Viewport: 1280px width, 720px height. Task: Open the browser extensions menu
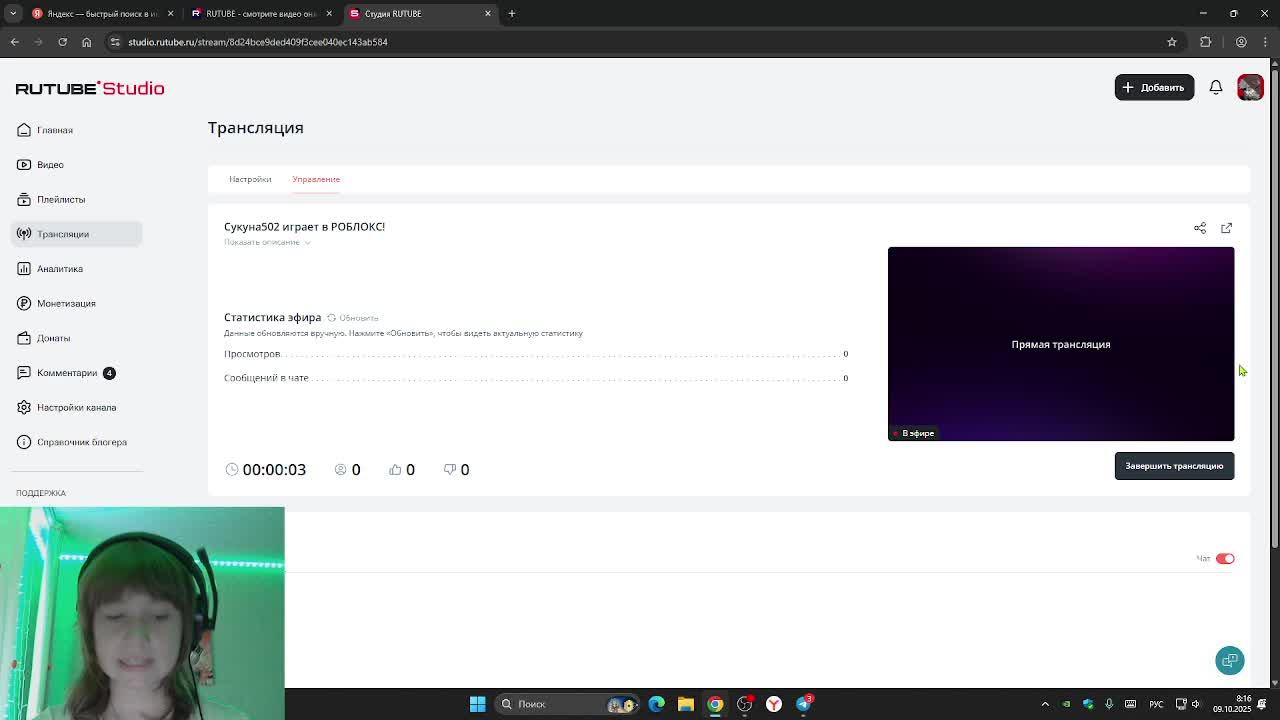click(1206, 42)
